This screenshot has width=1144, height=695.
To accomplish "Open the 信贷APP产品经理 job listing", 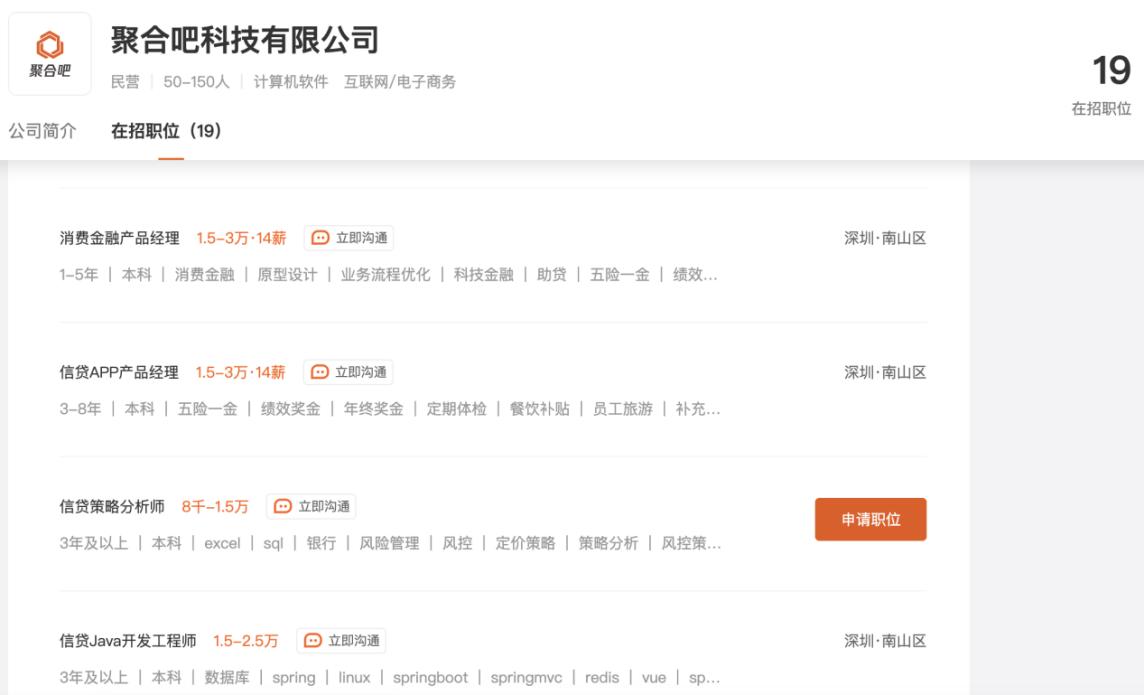I will point(119,372).
